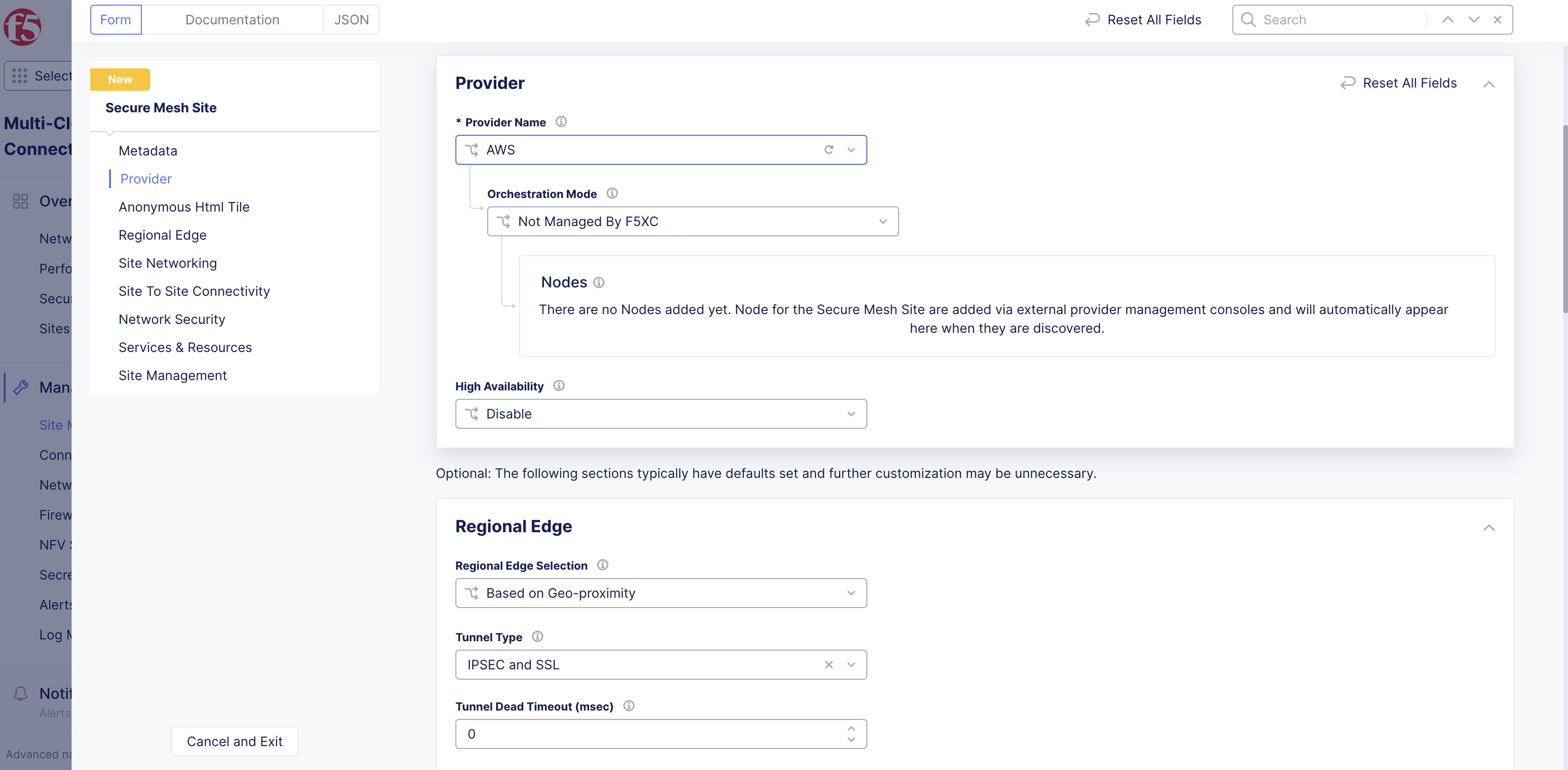Clear the Tunnel Type selection with X
This screenshot has height=770, width=1568.
[x=828, y=665]
